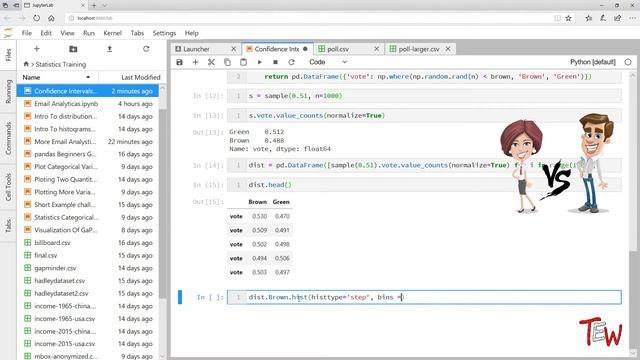
Task: Go back to the previous browser page
Action: tap(7, 18)
